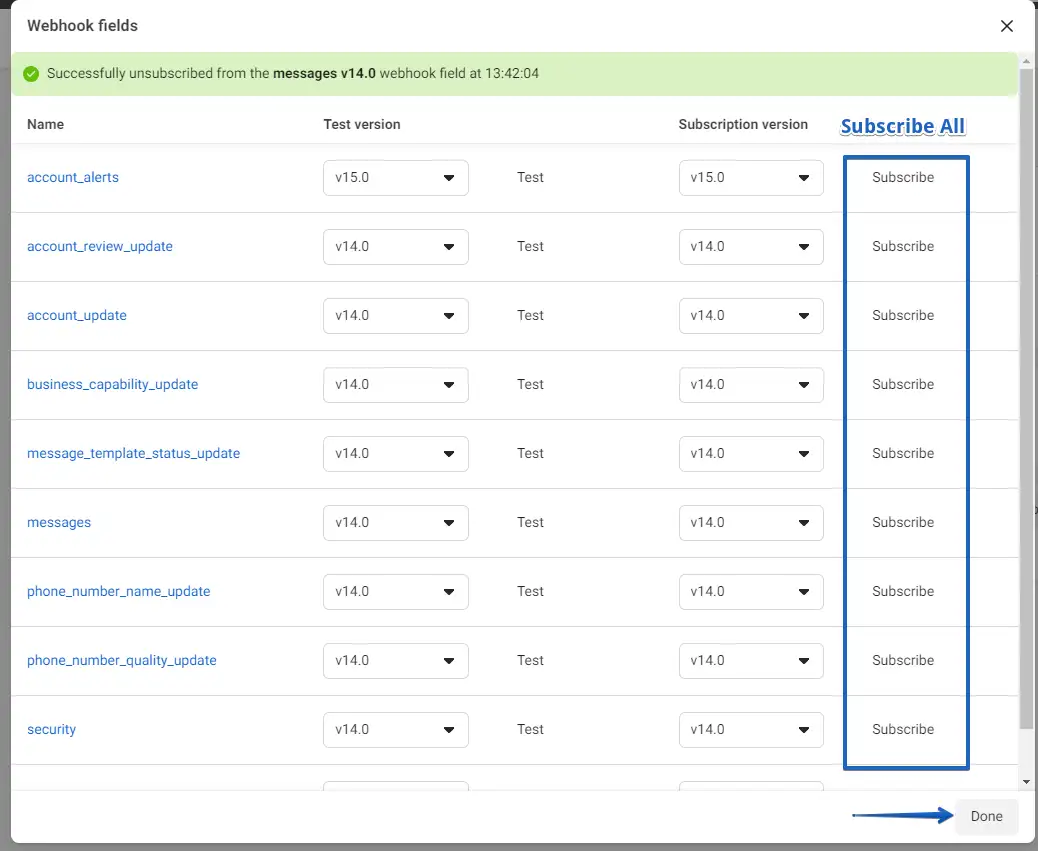Click the green success checkmark icon
Image resolution: width=1038 pixels, height=851 pixels.
point(31,74)
